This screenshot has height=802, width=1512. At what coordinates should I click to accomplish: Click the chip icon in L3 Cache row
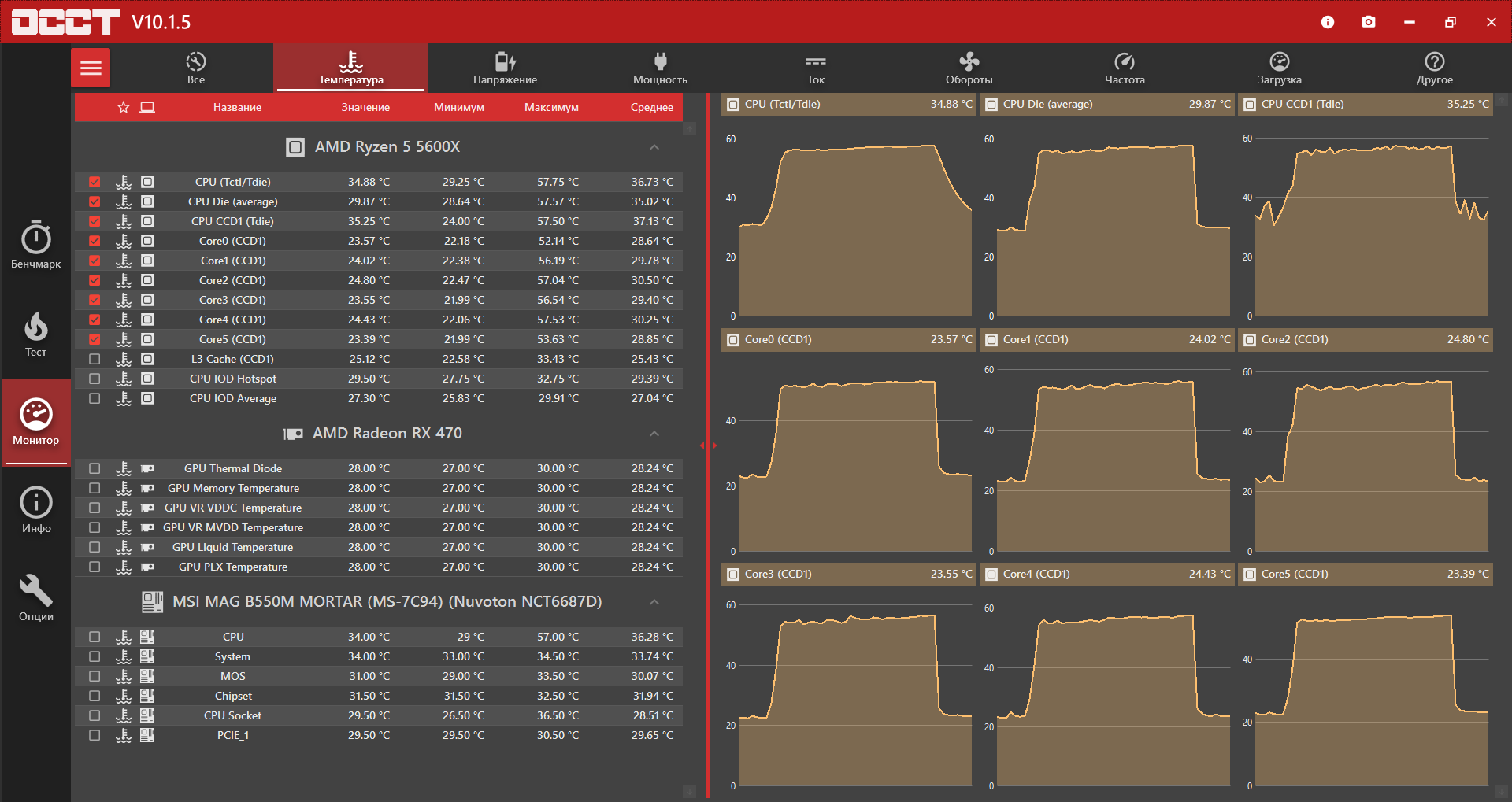147,359
